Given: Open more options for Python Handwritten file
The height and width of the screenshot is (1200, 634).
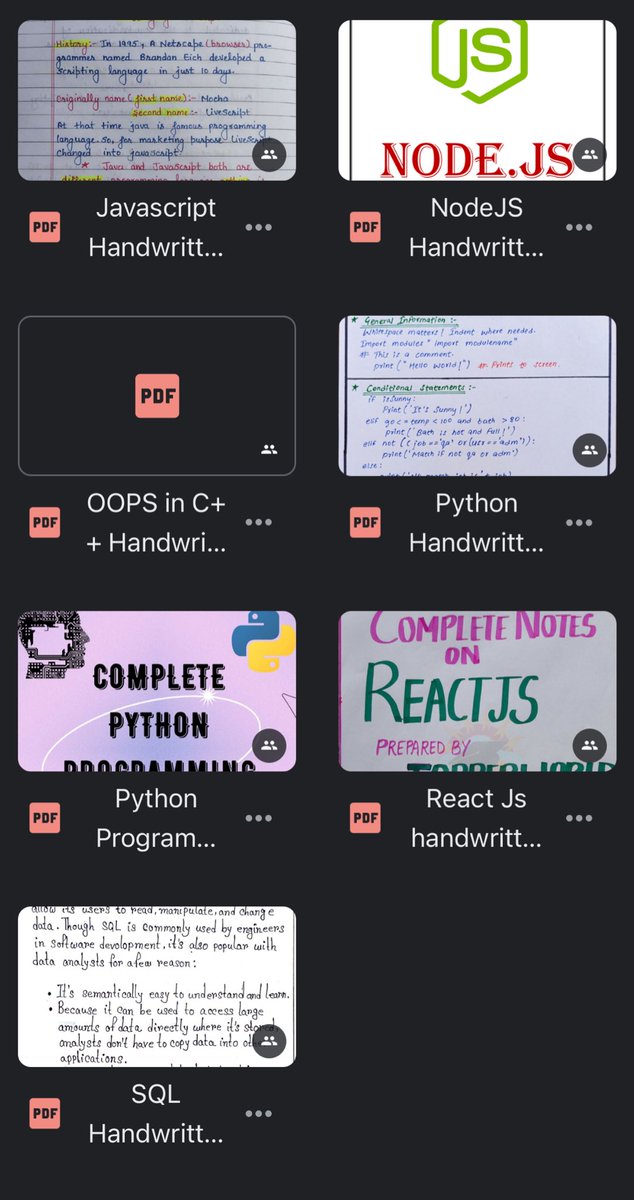Looking at the screenshot, I should (x=579, y=522).
